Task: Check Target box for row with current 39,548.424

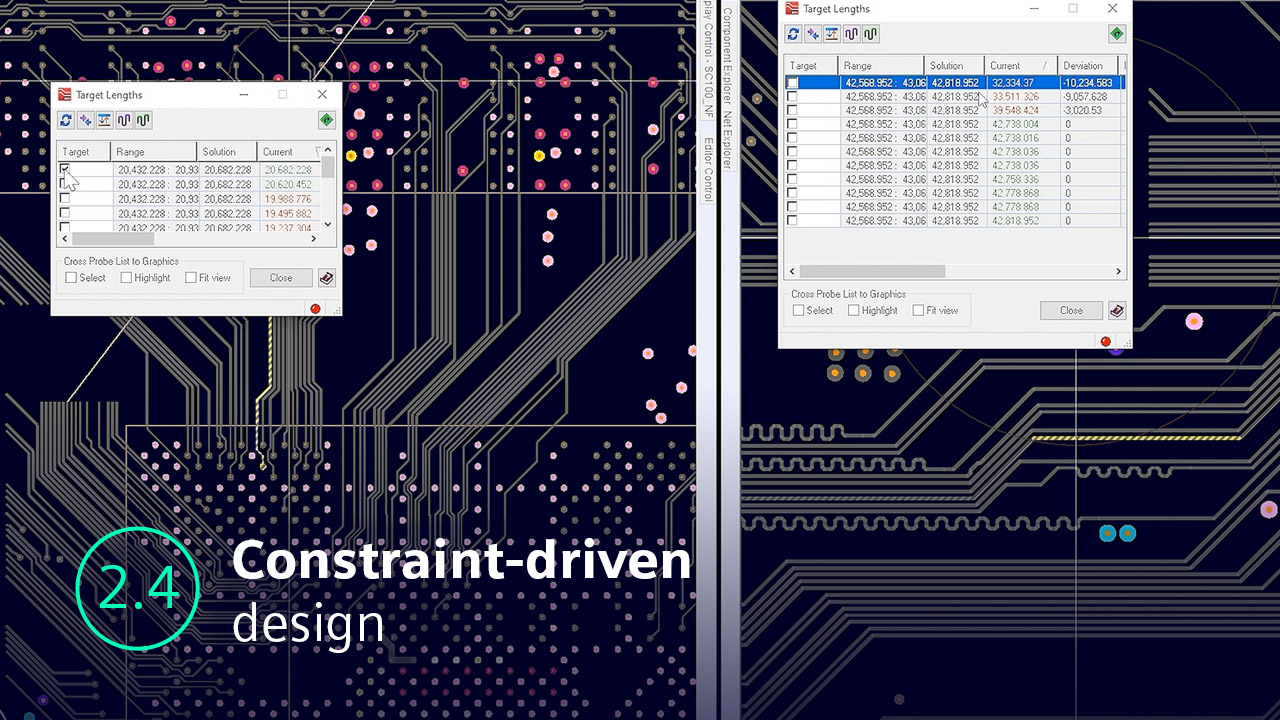Action: click(793, 111)
